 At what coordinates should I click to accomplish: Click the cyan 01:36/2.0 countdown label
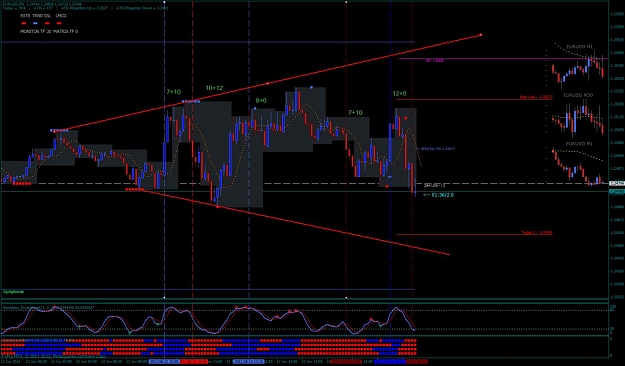[438, 195]
